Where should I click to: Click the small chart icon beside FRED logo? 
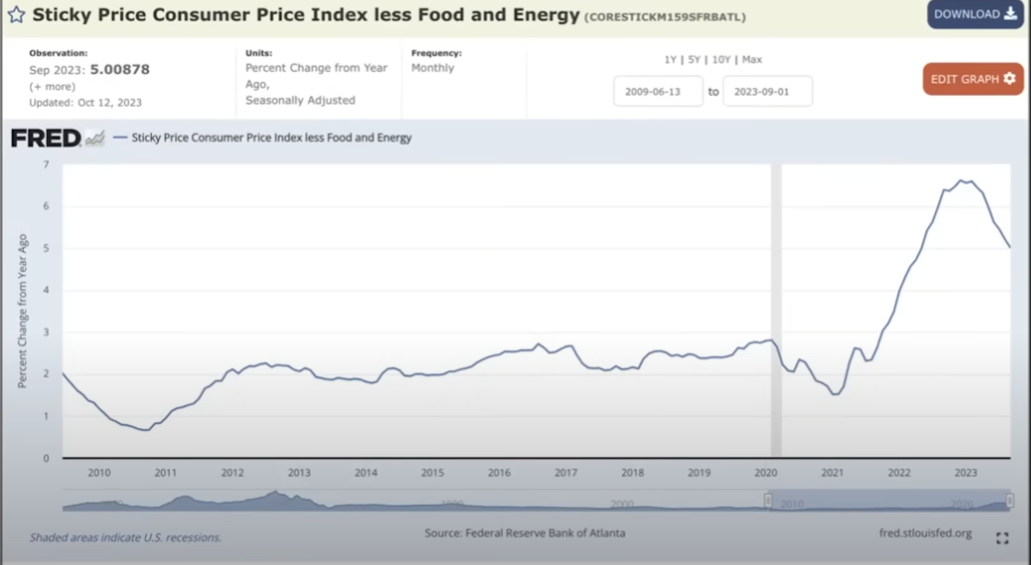pyautogui.click(x=95, y=138)
